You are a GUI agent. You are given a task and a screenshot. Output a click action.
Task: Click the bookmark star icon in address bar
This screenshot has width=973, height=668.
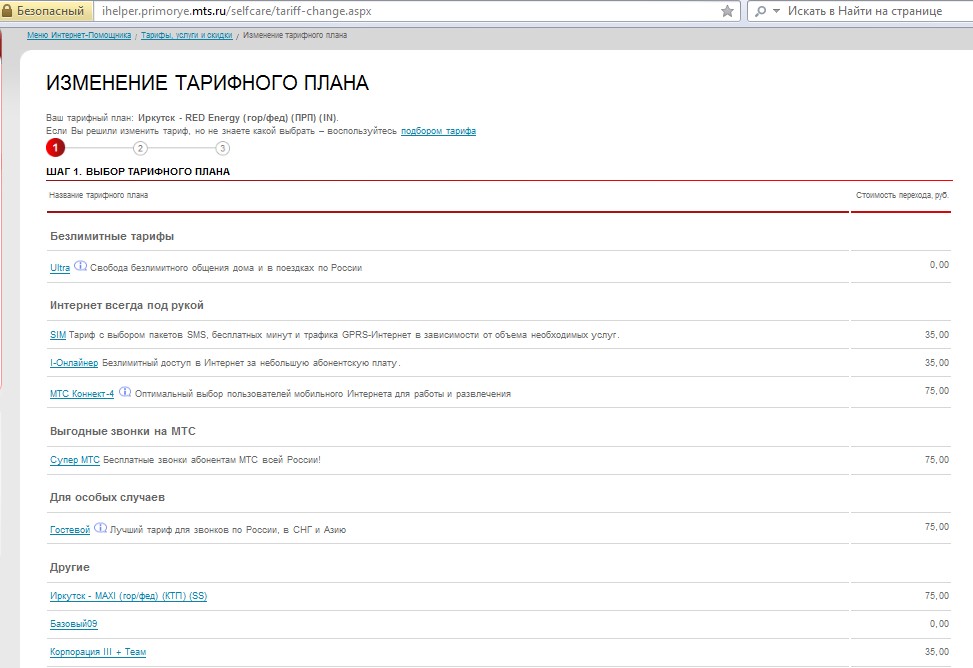click(727, 11)
